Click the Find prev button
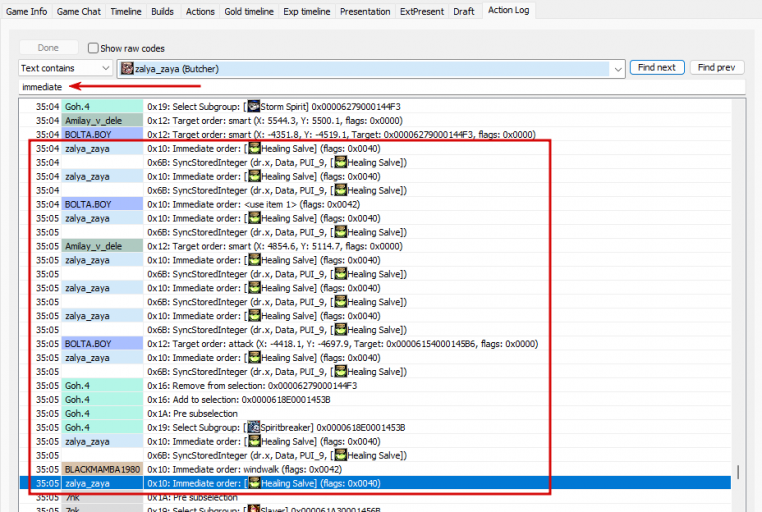The height and width of the screenshot is (512, 762). (x=716, y=67)
